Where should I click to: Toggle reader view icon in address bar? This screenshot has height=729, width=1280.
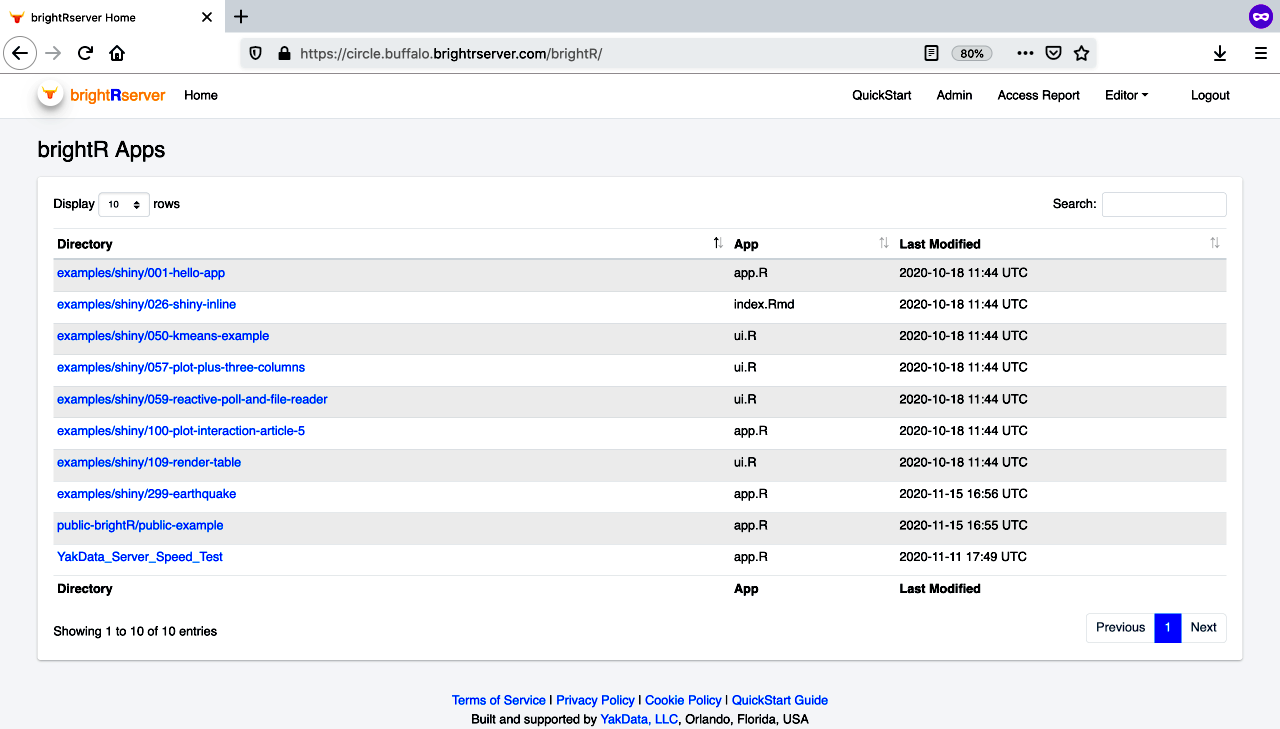(931, 54)
